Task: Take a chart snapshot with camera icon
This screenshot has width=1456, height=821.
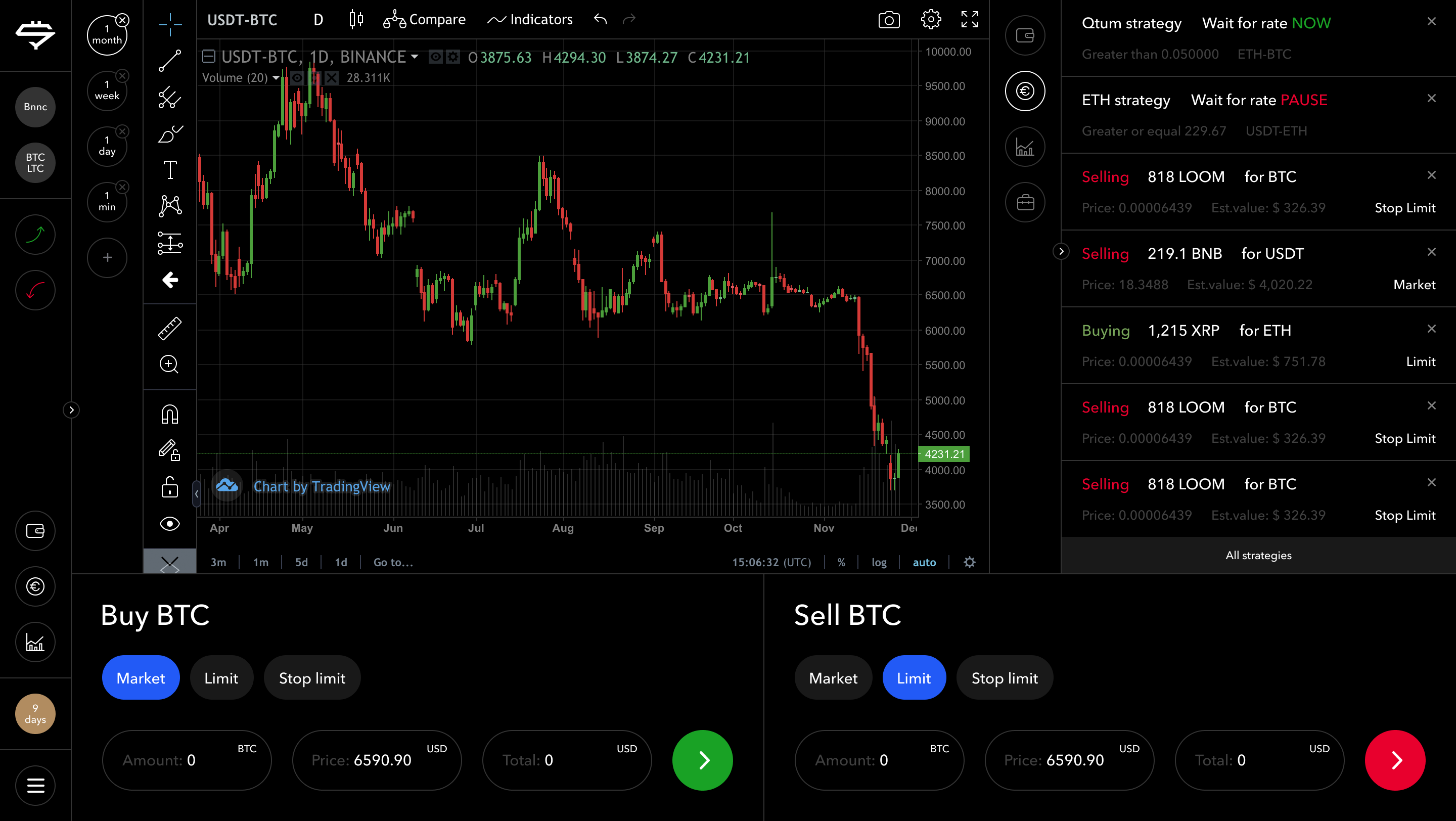Action: coord(889,20)
